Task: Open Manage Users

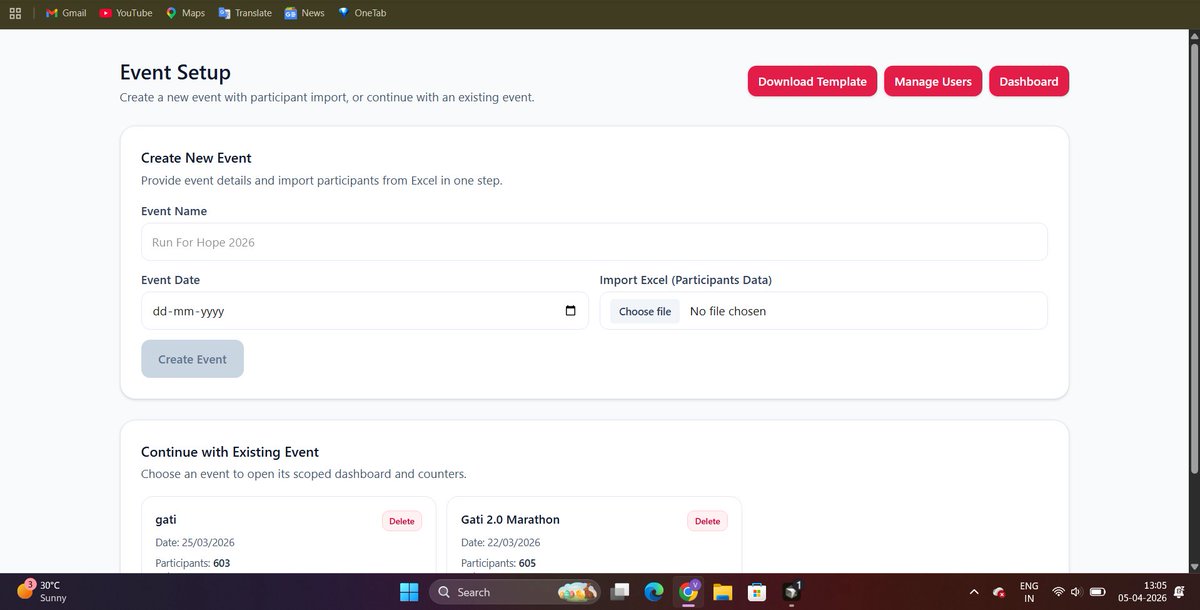Action: [932, 81]
